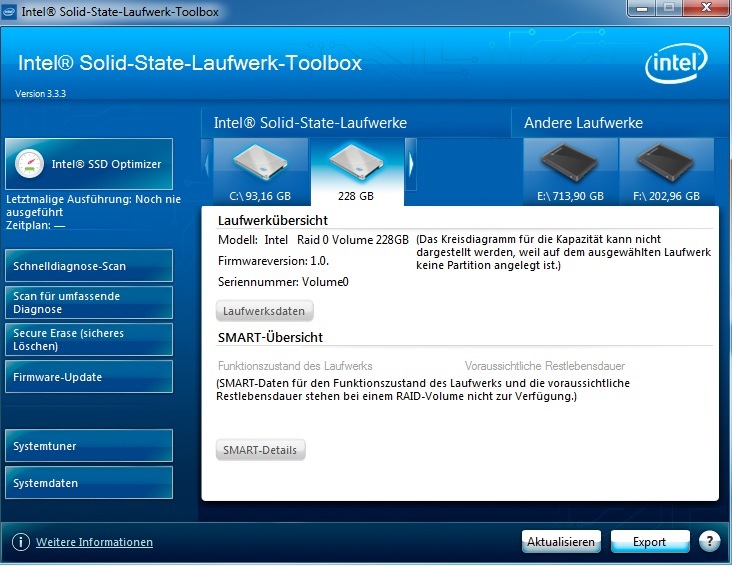This screenshot has width=732, height=566.
Task: Open the Intel SSD Optimizer tool
Action: click(89, 164)
